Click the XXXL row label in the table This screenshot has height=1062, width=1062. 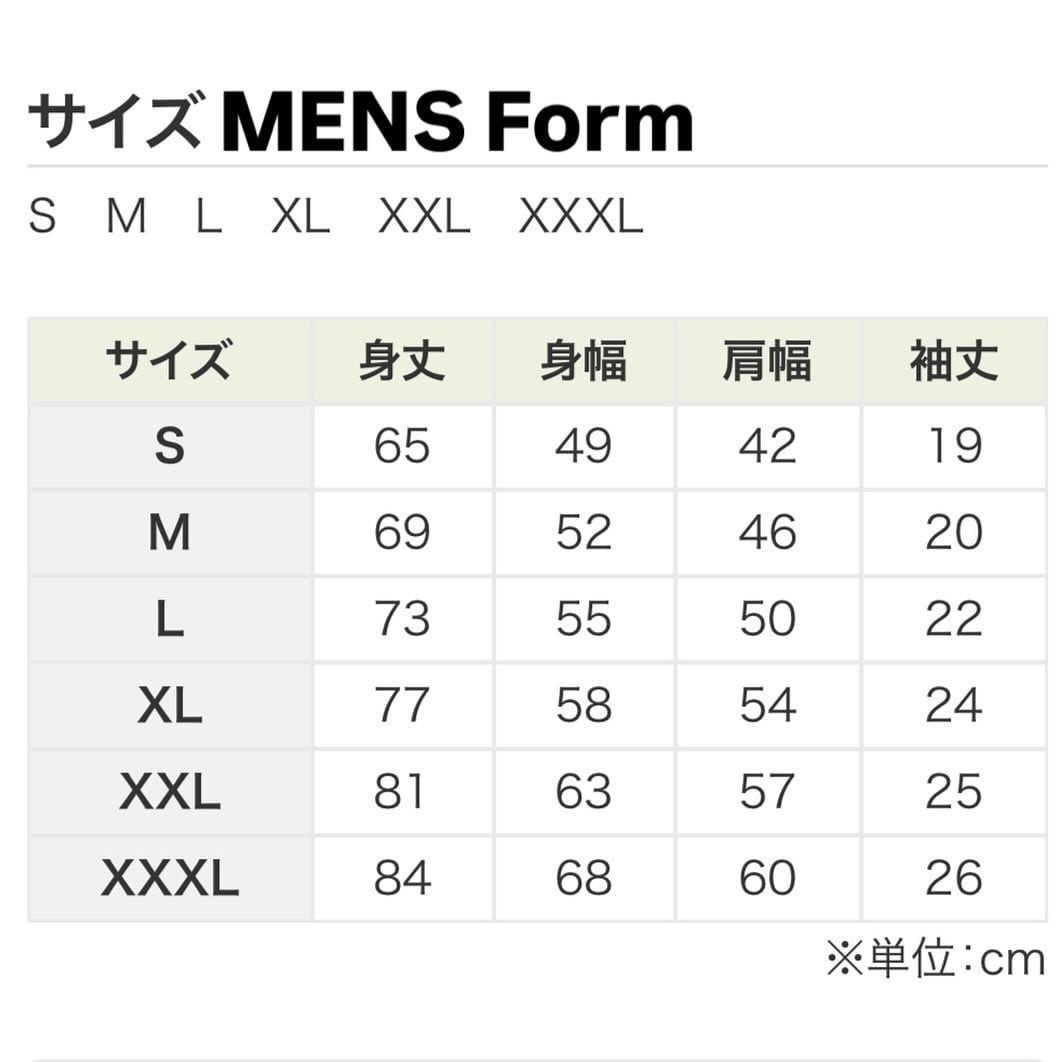[x=169, y=879]
